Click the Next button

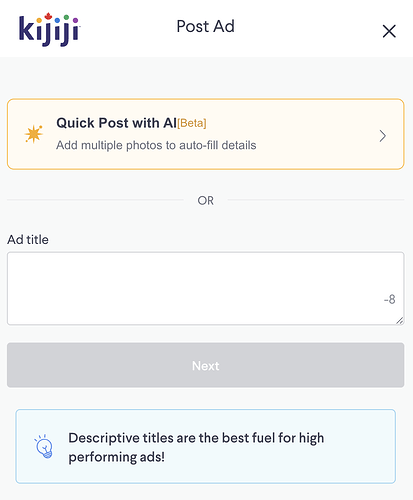coord(206,365)
